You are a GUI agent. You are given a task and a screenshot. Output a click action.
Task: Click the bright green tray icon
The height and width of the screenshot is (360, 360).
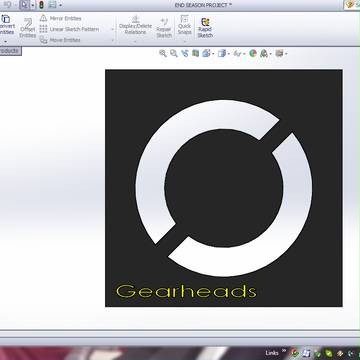point(329,353)
